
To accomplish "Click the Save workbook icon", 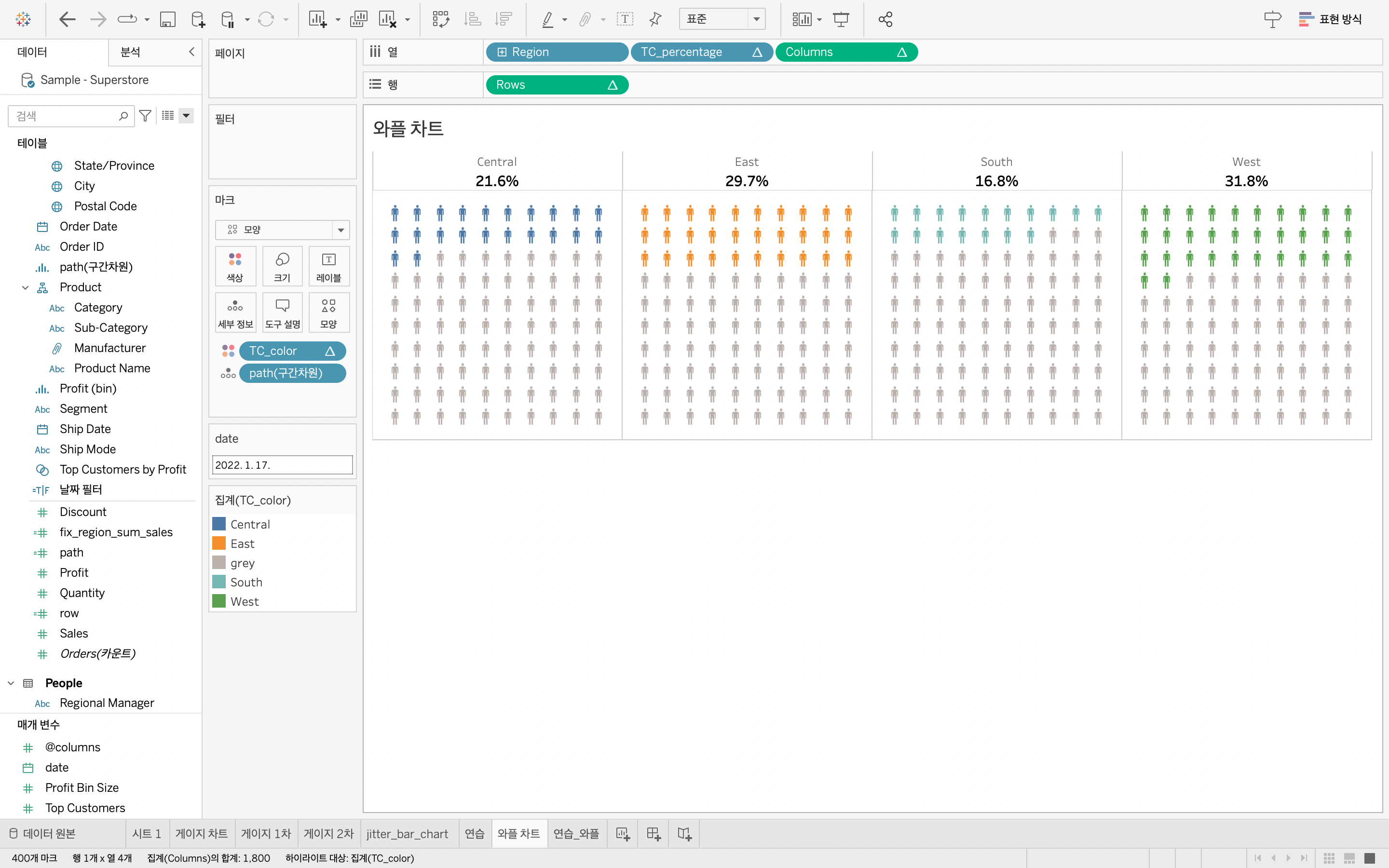I will tap(167, 19).
